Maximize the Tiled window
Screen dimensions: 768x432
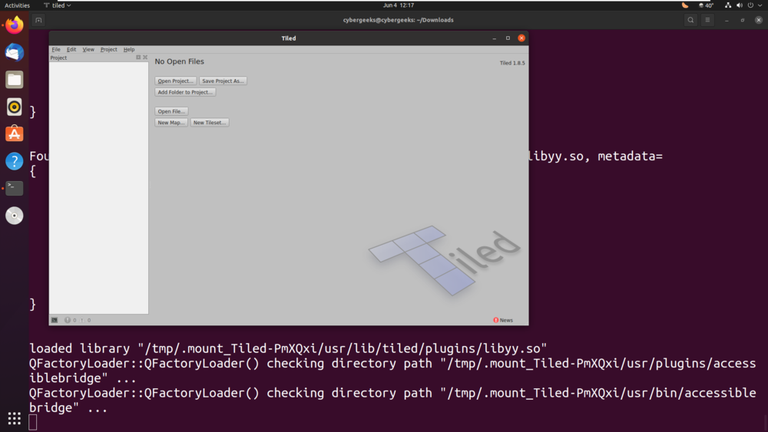[508, 38]
